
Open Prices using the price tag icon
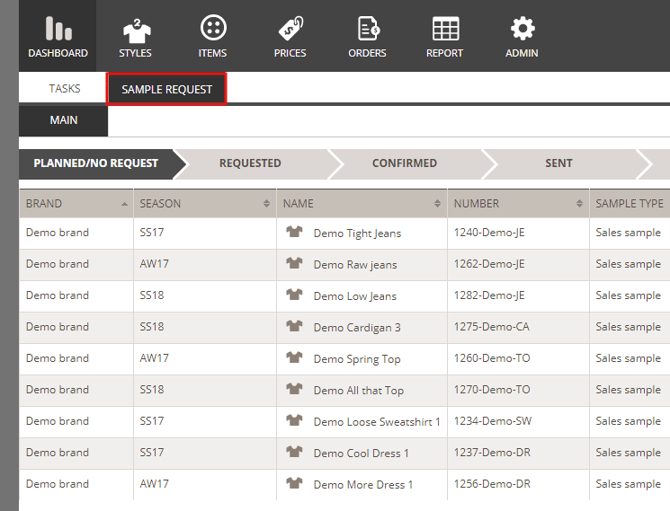tap(290, 29)
